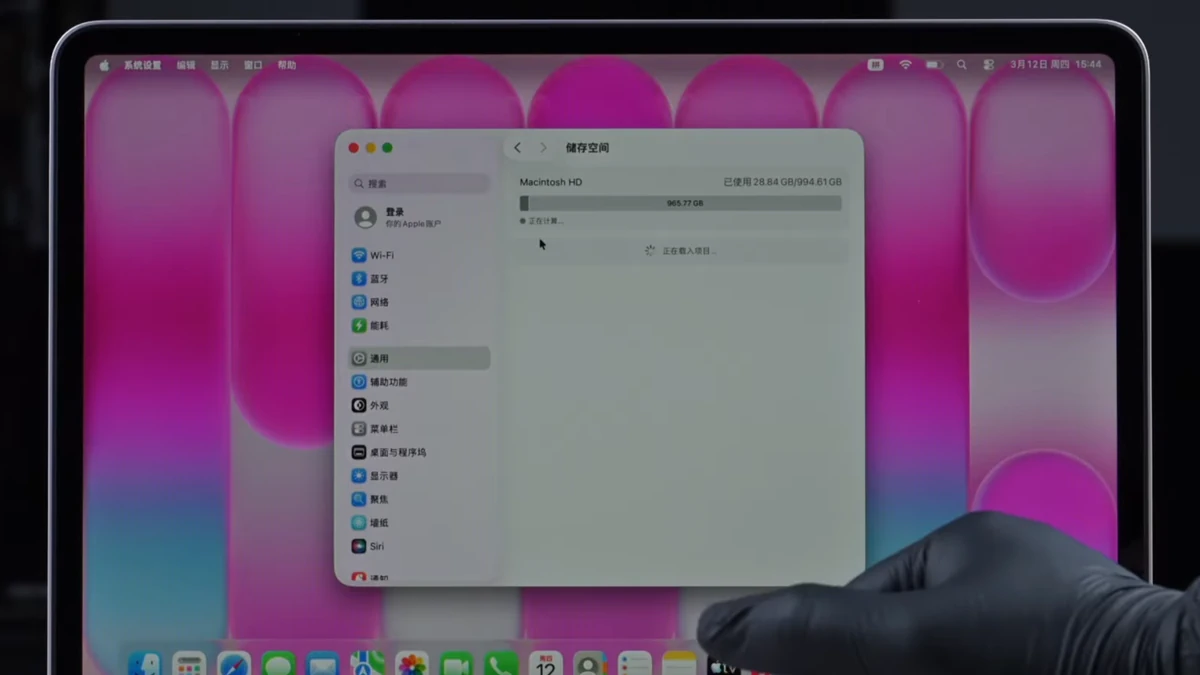1200x675 pixels.
Task: Select 通用 in the sidebar
Action: click(419, 358)
